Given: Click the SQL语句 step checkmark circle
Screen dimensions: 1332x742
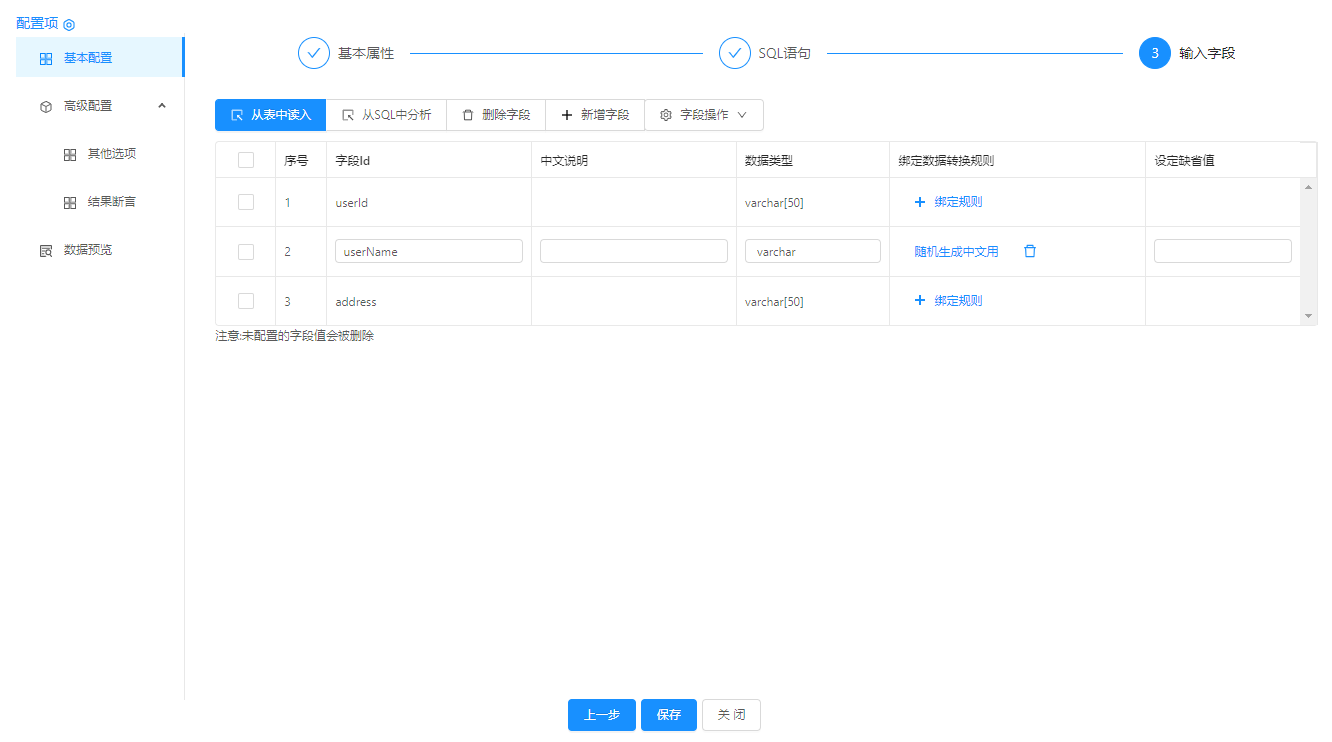Looking at the screenshot, I should [735, 53].
